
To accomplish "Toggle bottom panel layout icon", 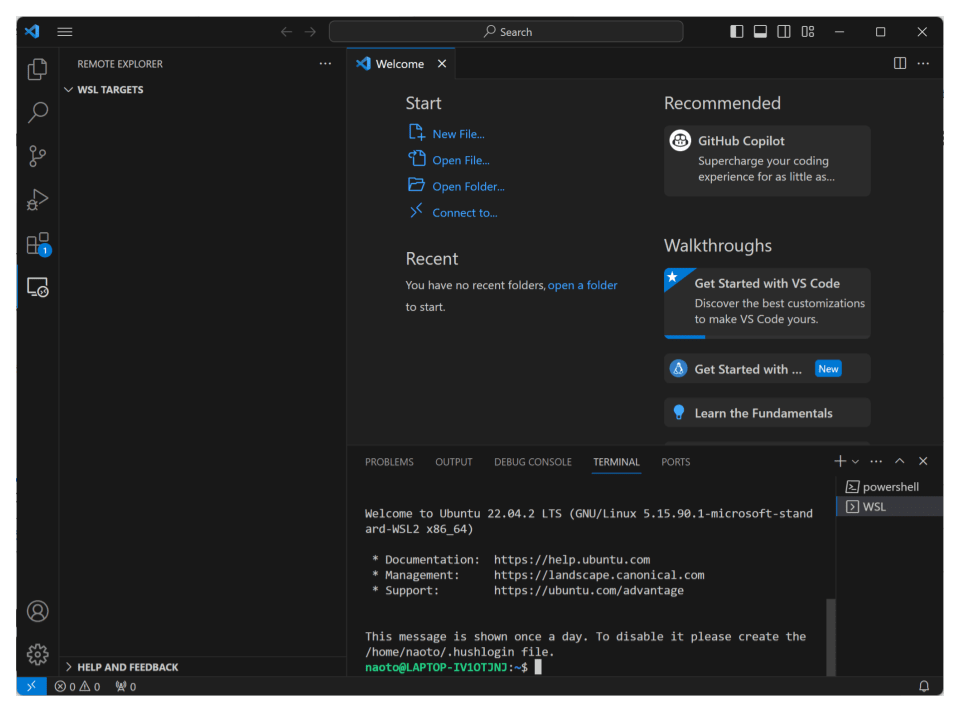I will [760, 32].
